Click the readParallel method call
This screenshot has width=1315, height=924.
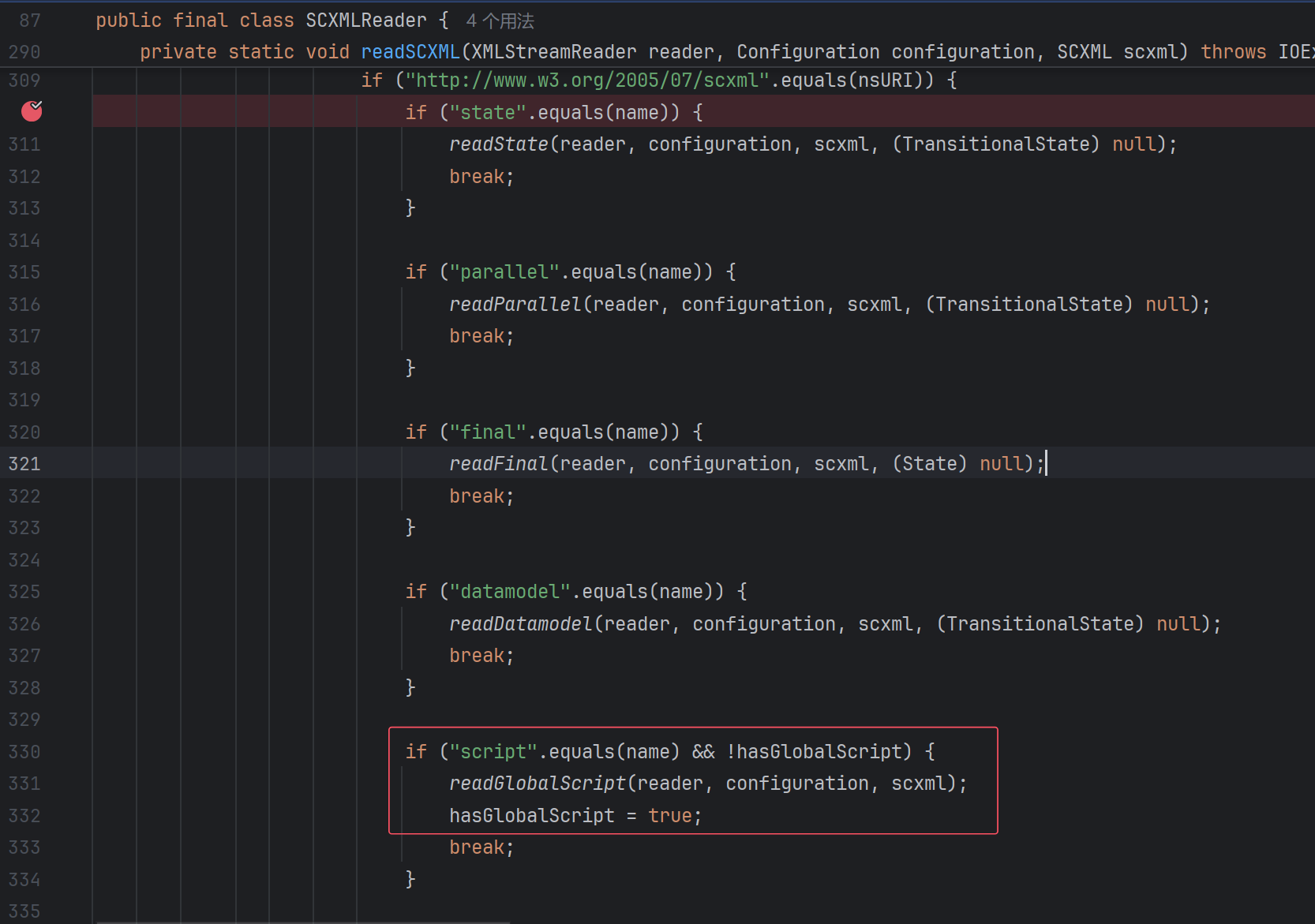pos(515,305)
